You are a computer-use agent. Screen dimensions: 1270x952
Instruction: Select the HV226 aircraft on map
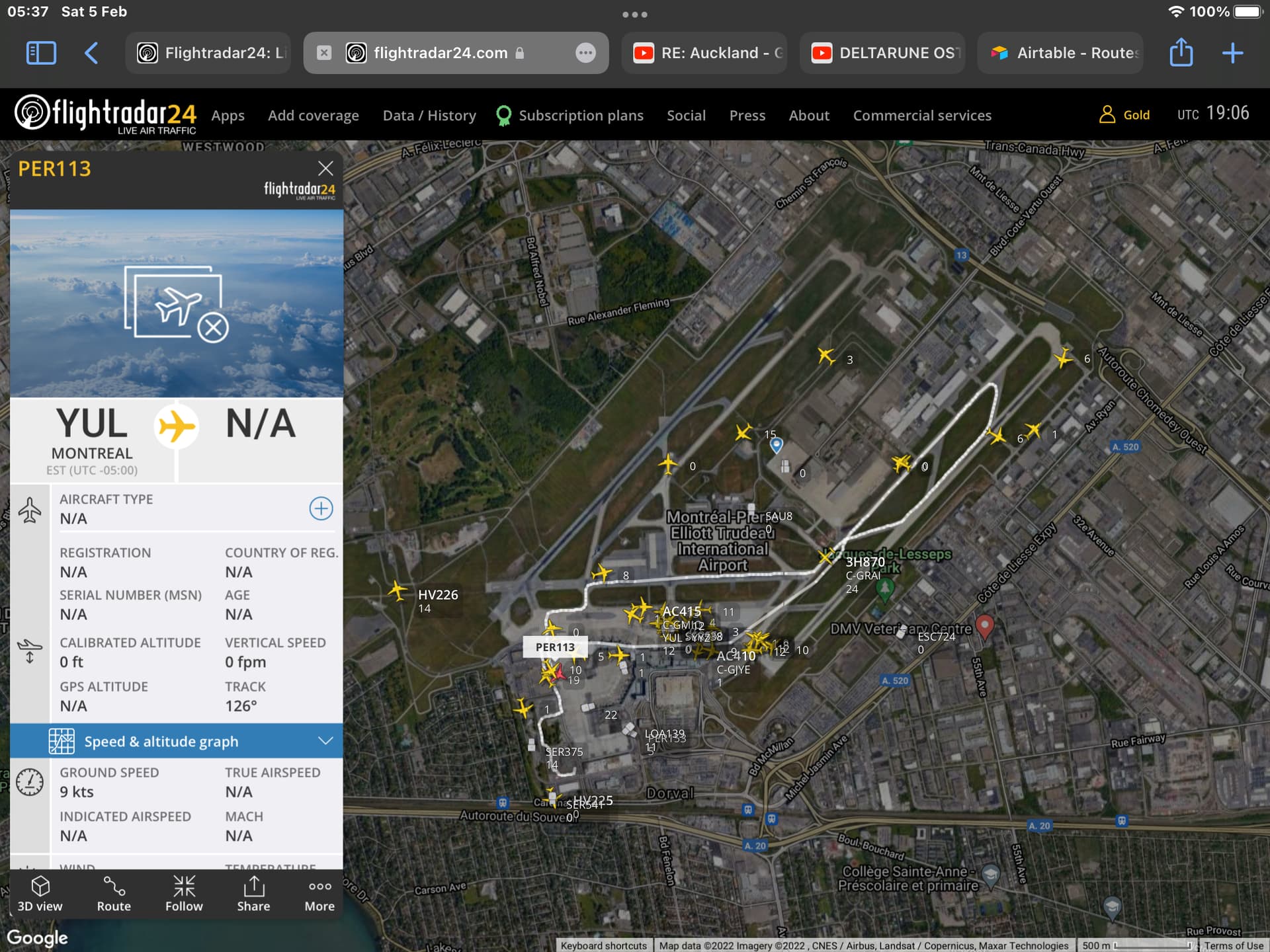point(398,590)
